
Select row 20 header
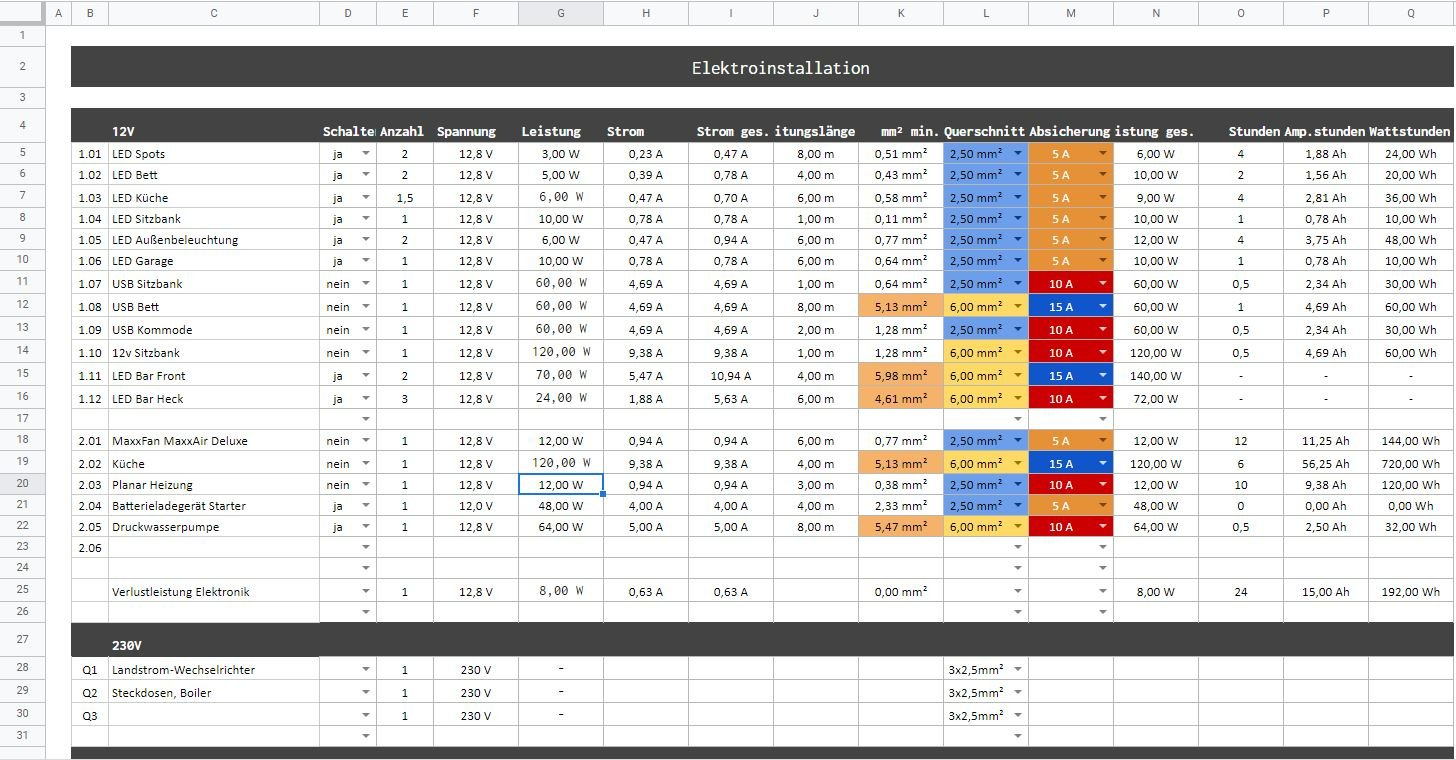(x=22, y=484)
